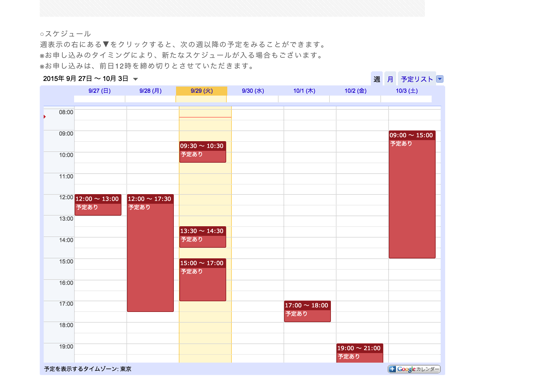
Task: Open the 9/27 (日) day header
Action: click(x=100, y=91)
